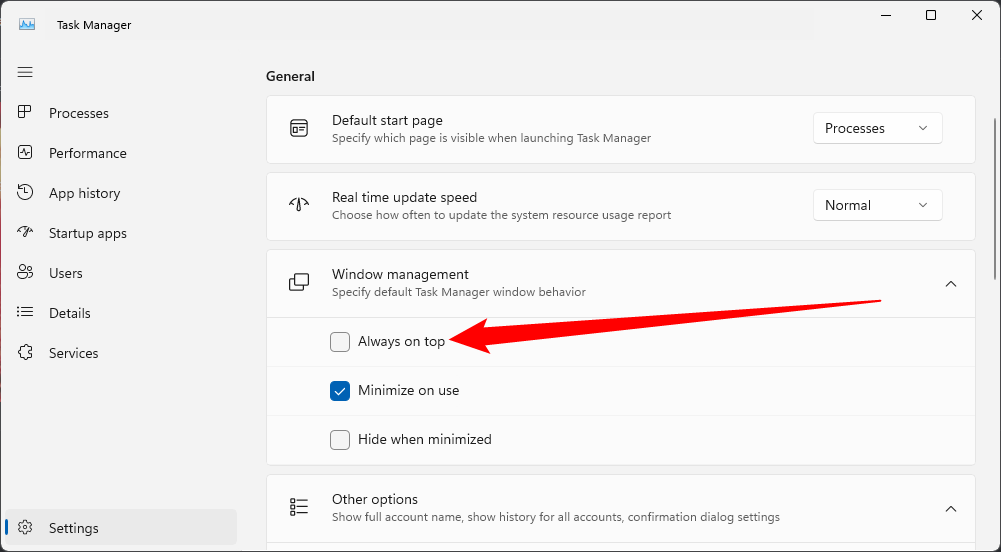
Task: Minimize the Task Manager window
Action: click(x=886, y=15)
